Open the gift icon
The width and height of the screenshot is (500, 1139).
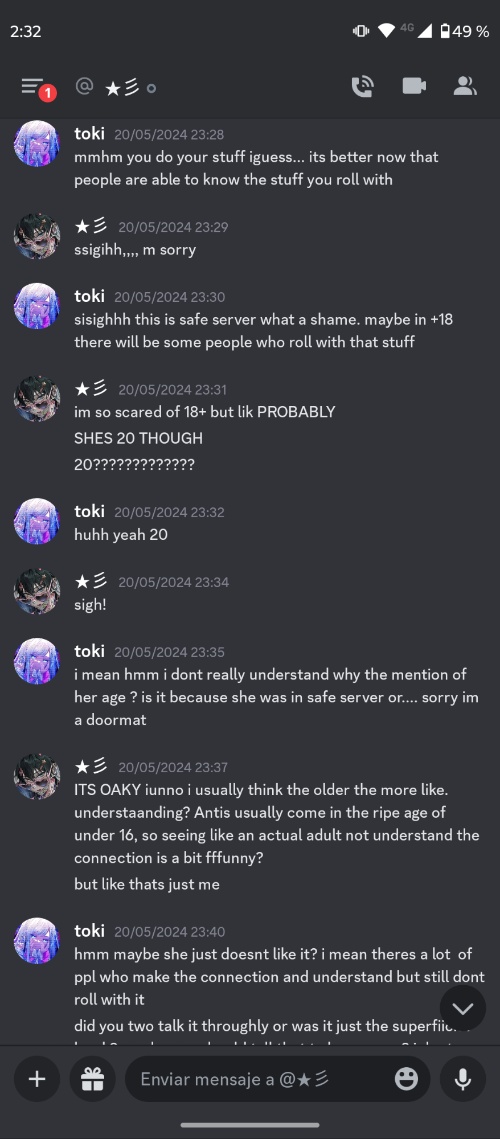click(92, 1079)
